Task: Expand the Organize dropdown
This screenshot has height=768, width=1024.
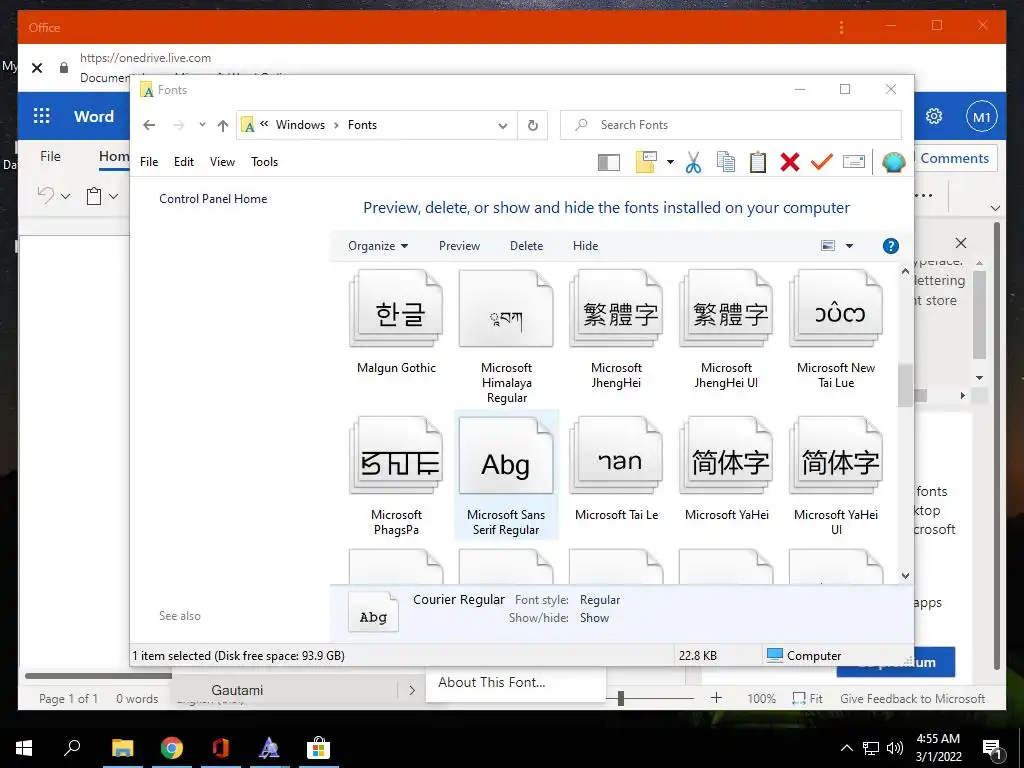Action: pyautogui.click(x=378, y=246)
